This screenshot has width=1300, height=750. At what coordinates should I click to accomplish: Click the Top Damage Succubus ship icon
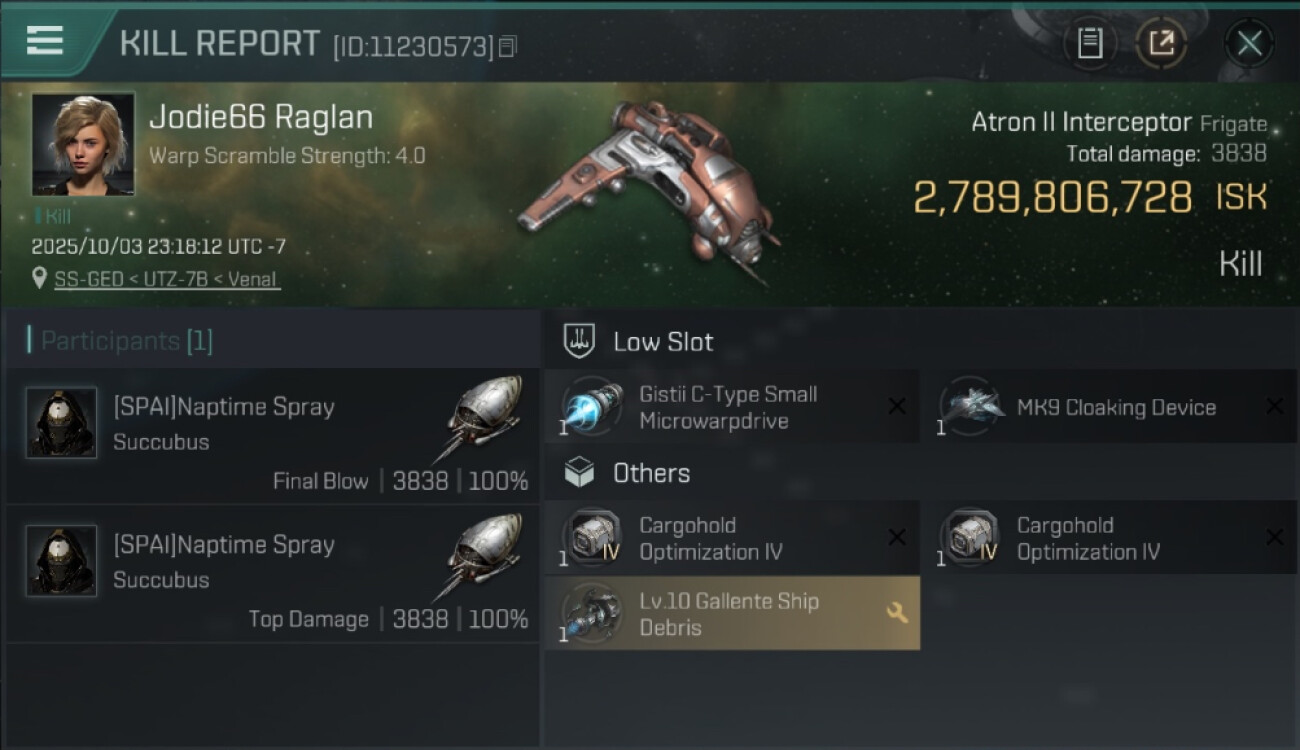point(482,554)
